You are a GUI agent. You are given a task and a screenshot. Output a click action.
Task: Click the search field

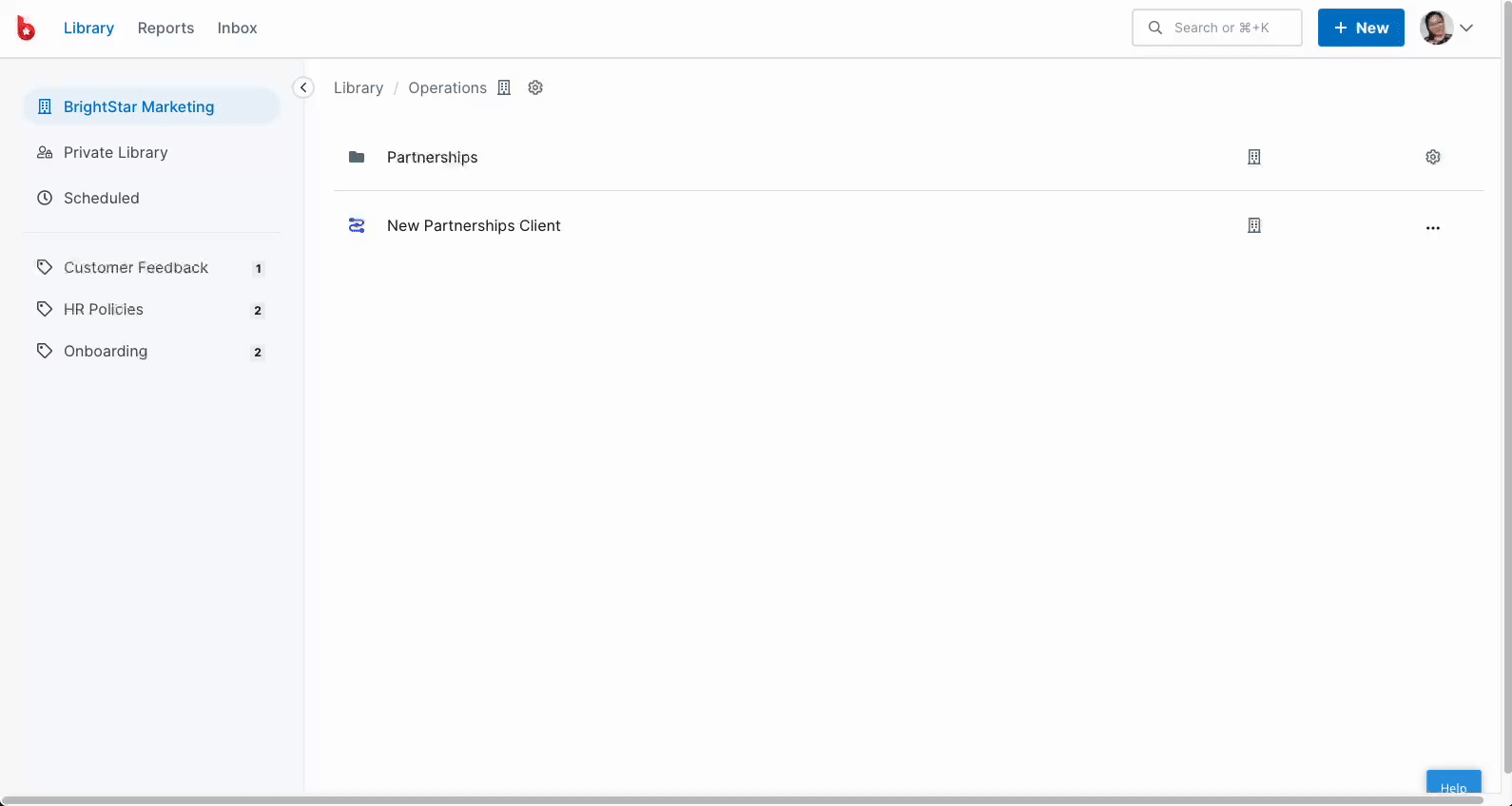[1217, 28]
